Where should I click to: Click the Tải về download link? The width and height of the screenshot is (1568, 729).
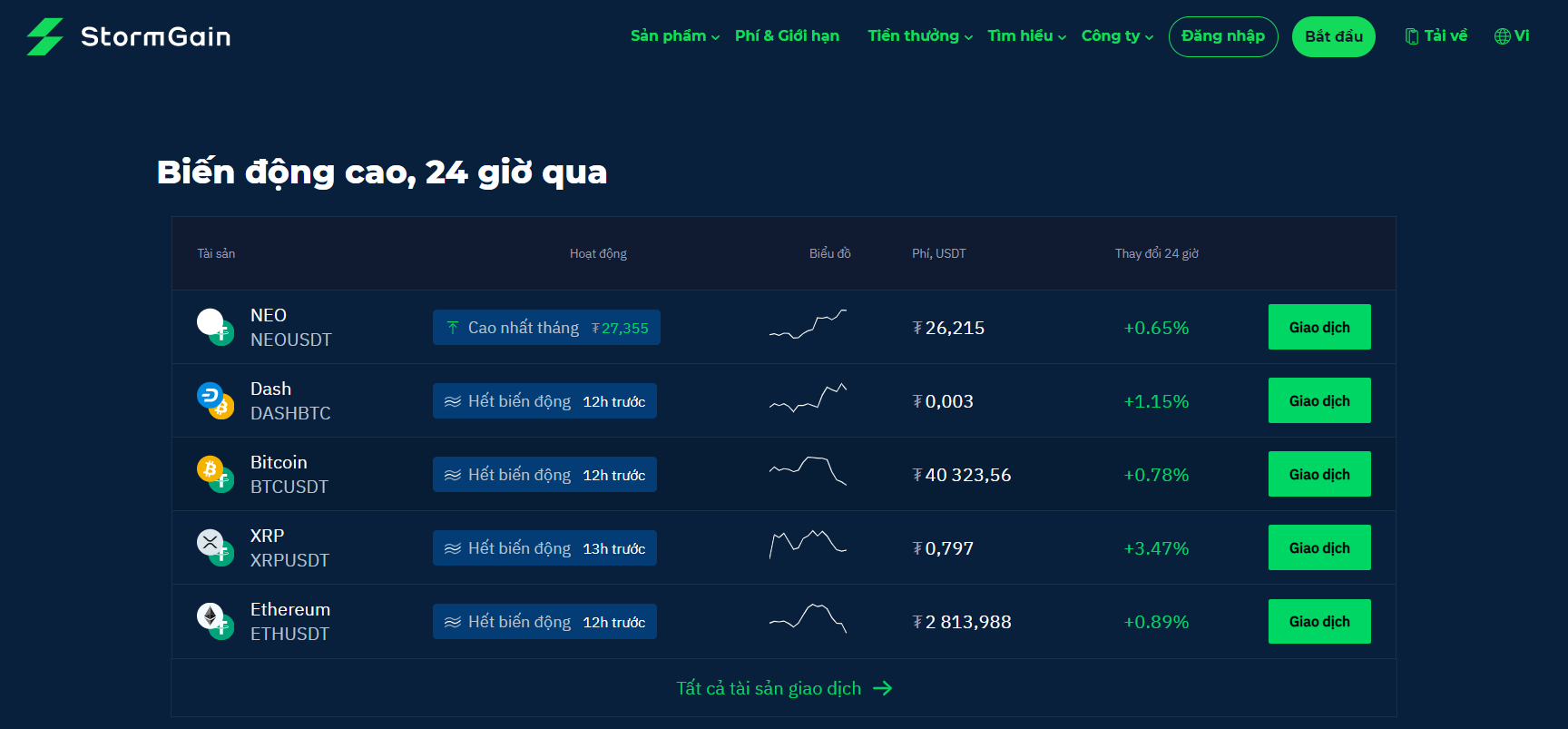pos(1436,36)
